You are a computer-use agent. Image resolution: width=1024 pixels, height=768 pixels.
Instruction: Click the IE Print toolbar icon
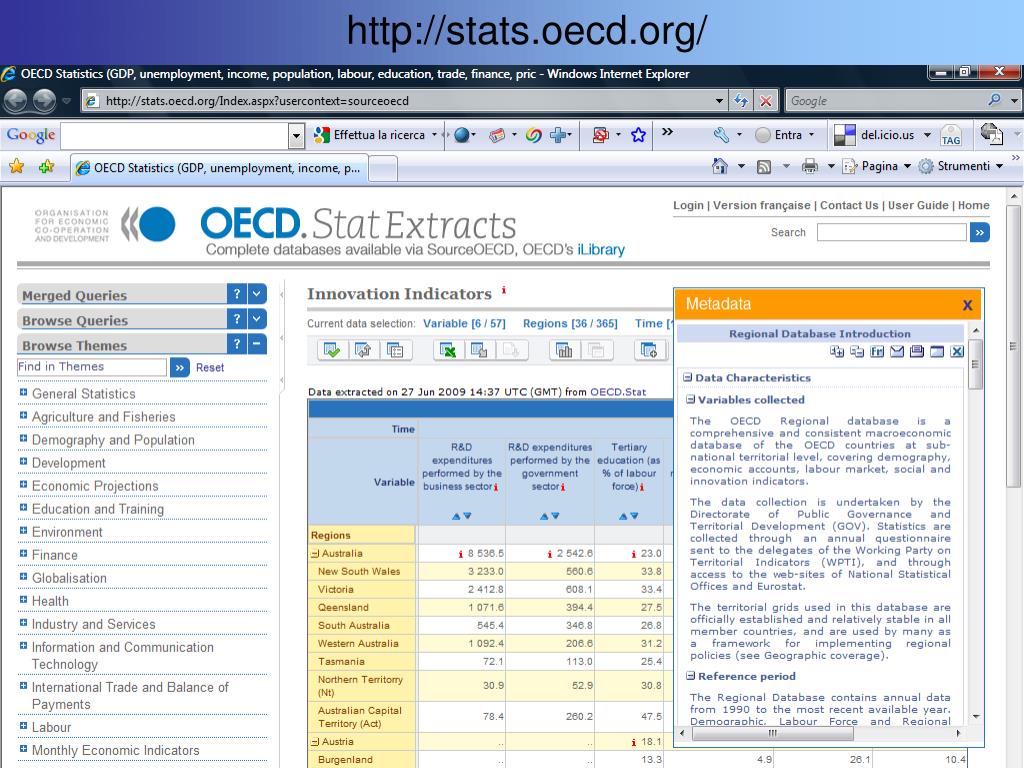(810, 167)
